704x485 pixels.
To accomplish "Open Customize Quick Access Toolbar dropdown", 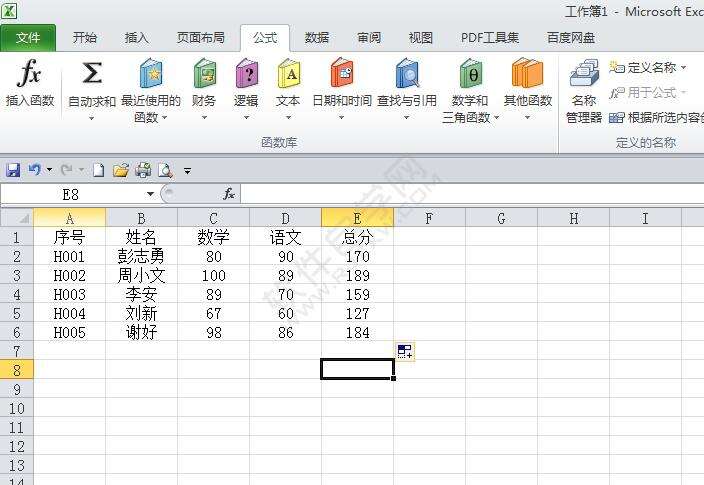I will 188,171.
